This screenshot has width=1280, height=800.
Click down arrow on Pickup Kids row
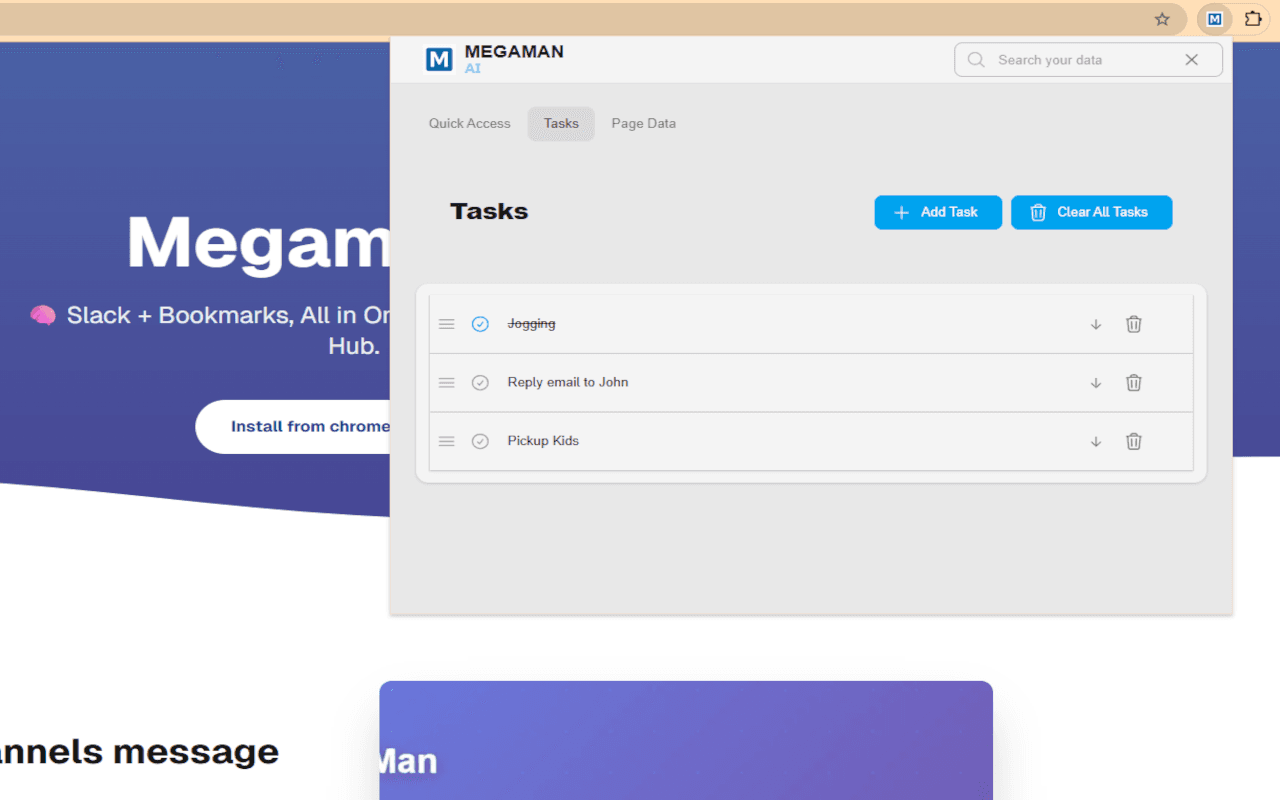(x=1096, y=441)
